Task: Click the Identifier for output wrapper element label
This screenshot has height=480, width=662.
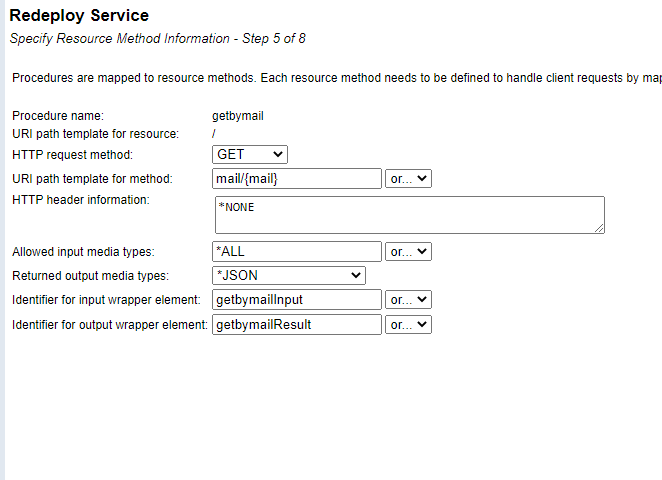Action: pyautogui.click(x=109, y=324)
